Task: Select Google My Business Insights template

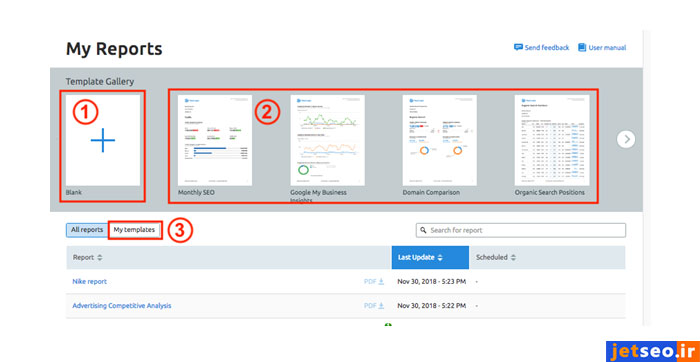Action: 327,140
